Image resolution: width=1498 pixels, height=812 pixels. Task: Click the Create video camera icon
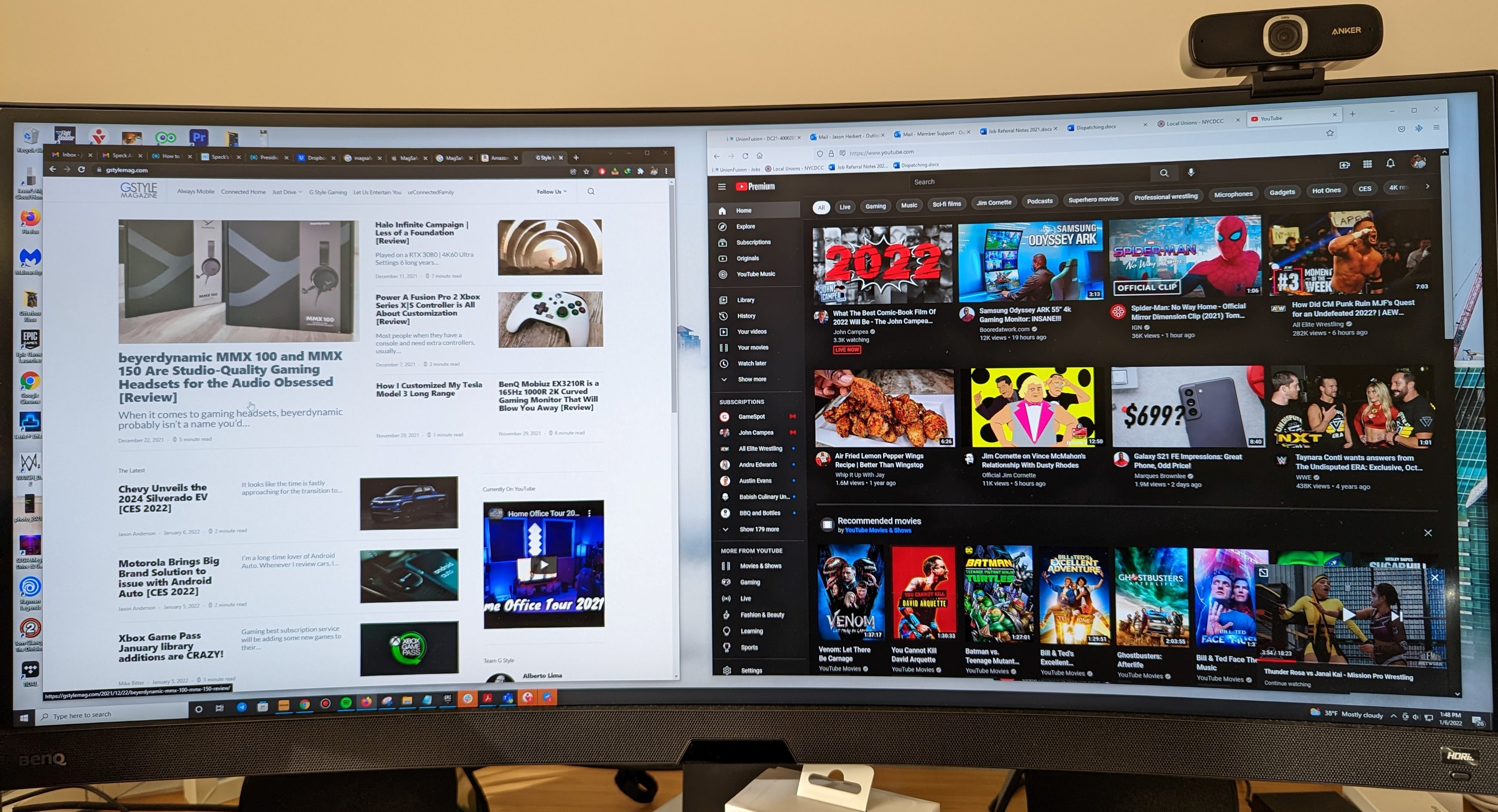point(1345,165)
